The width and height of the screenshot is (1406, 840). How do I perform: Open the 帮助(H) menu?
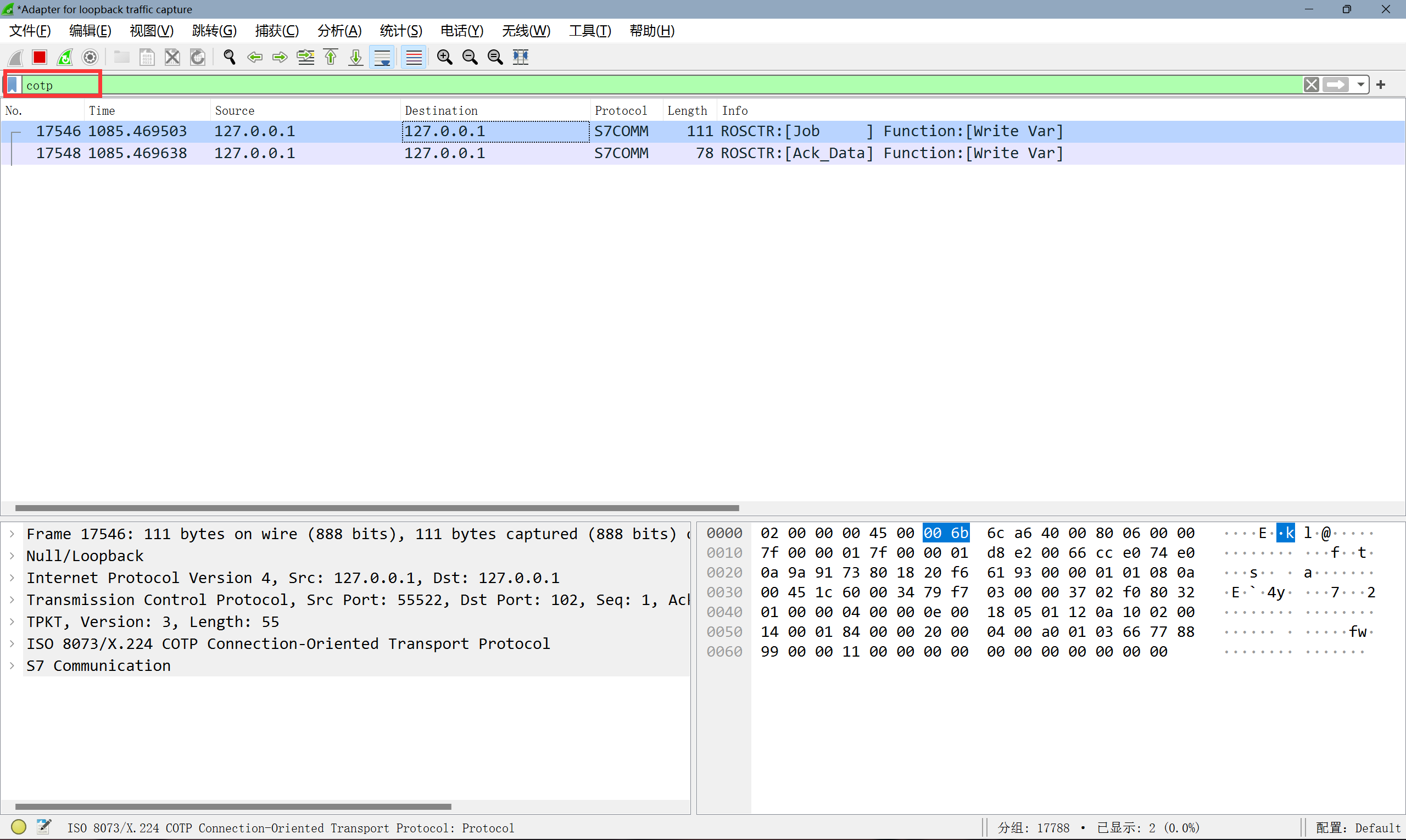coord(652,31)
